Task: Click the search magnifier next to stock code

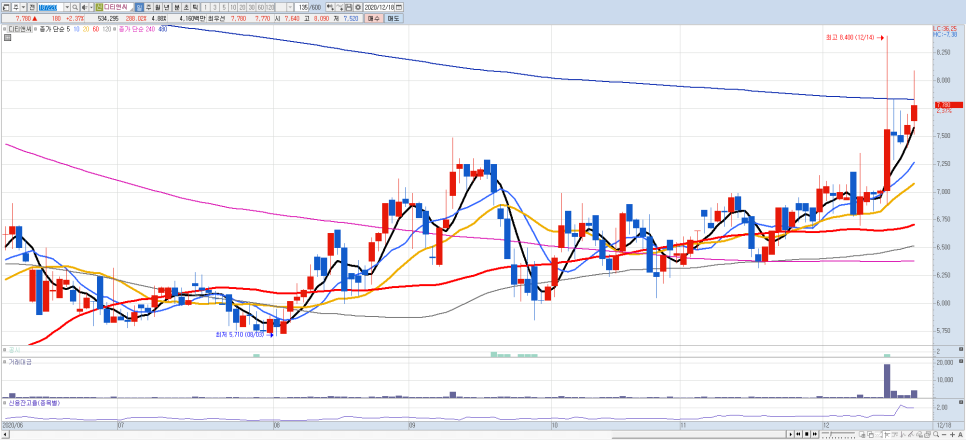Action: [75, 7]
